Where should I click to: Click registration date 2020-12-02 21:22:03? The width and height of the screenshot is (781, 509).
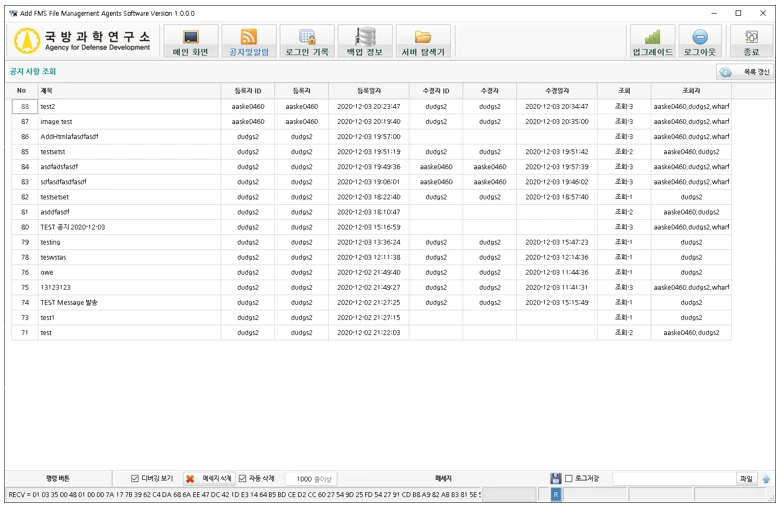[369, 333]
